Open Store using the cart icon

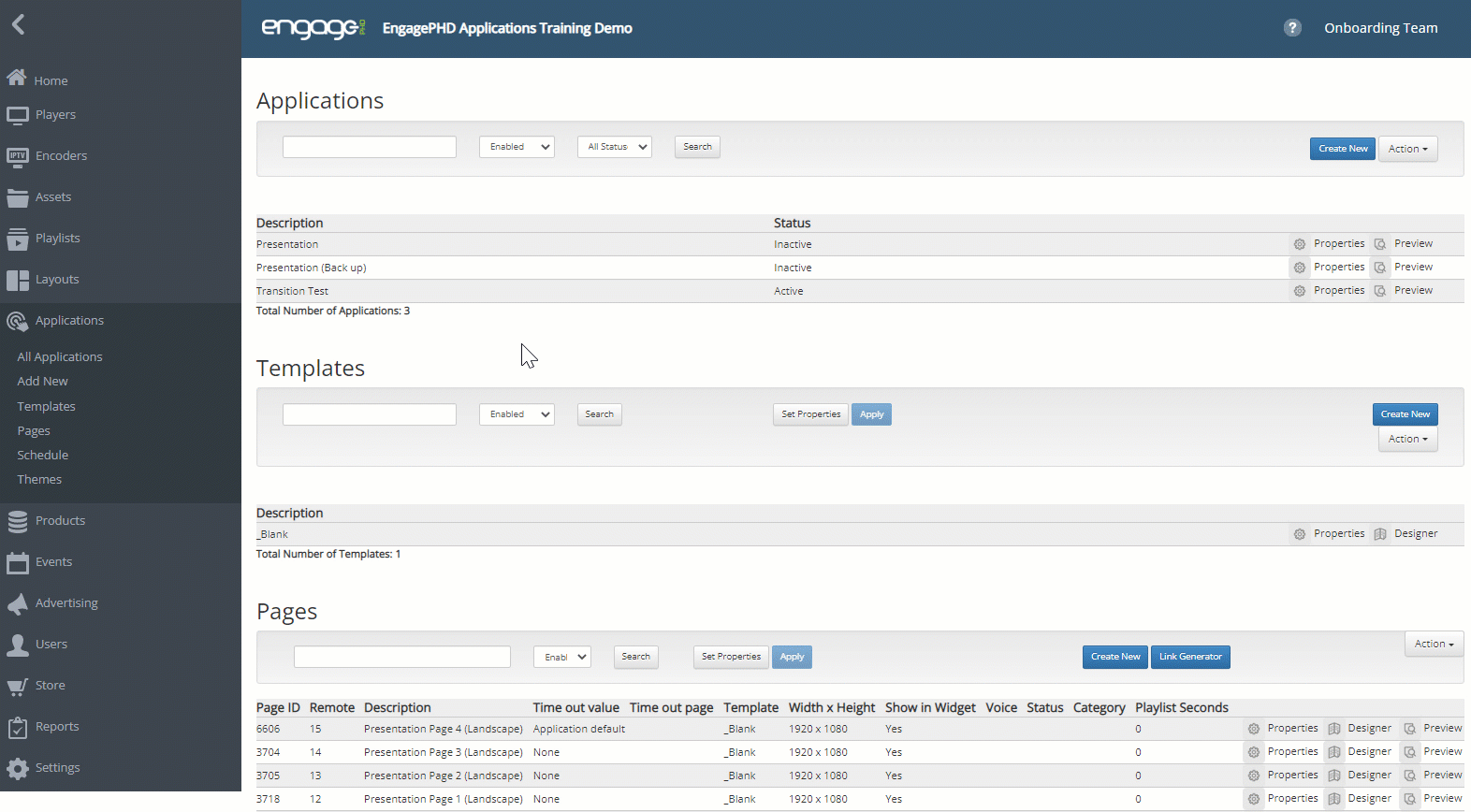pos(17,686)
